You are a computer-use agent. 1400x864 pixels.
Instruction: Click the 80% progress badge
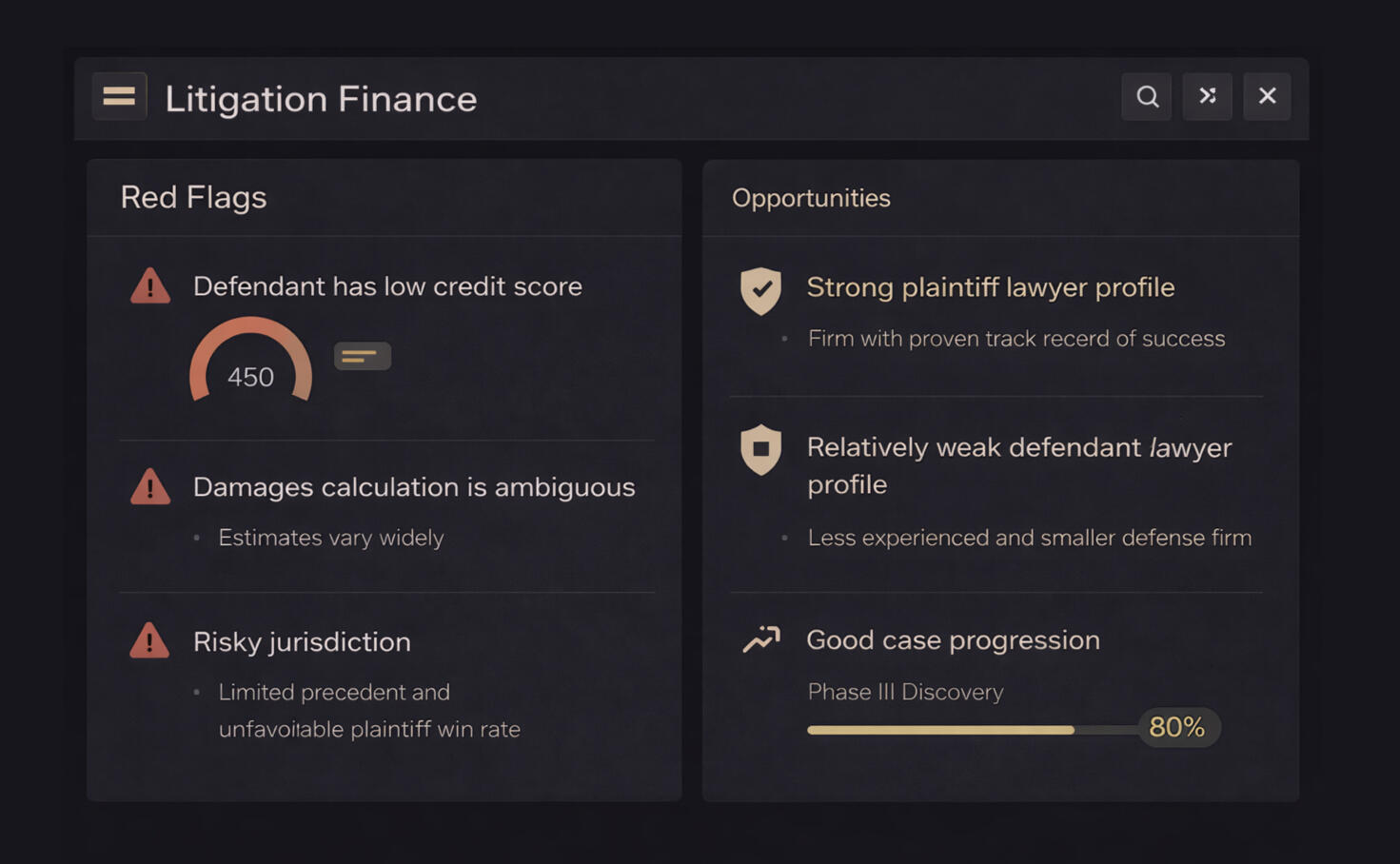(x=1177, y=728)
